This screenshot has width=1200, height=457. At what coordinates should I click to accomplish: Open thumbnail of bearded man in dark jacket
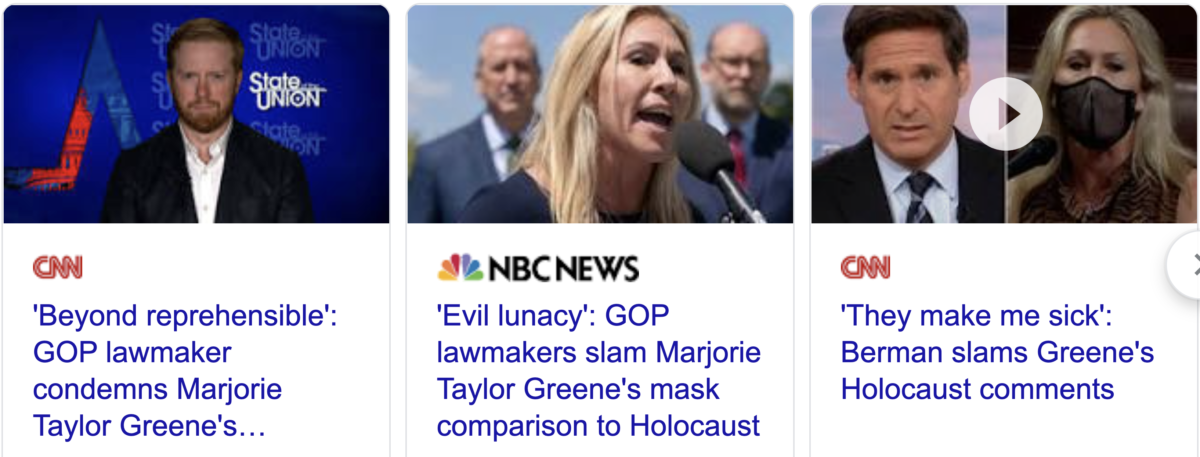[197, 114]
